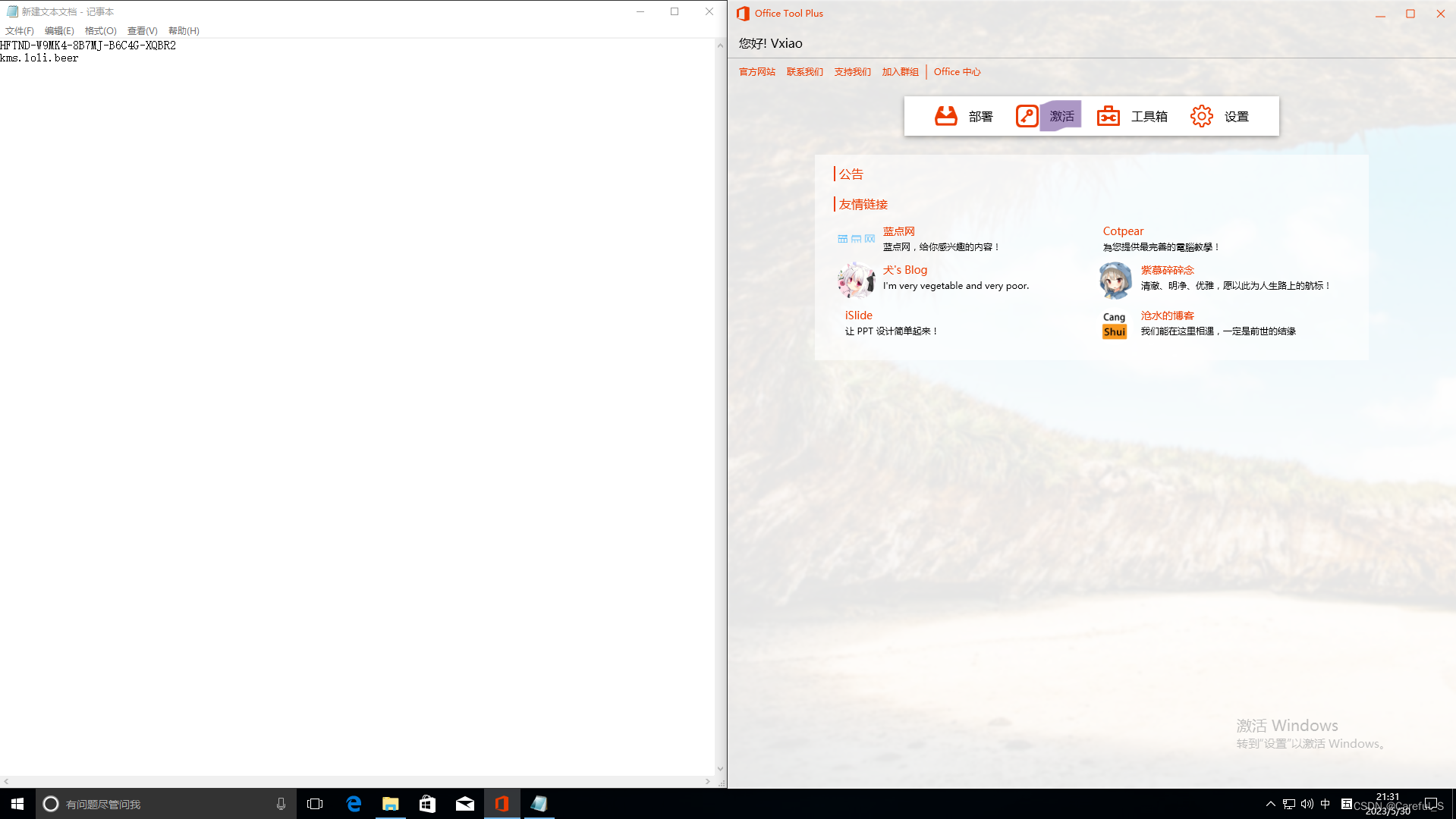Click the product key line in Notepad
1456x819 pixels.
point(88,45)
